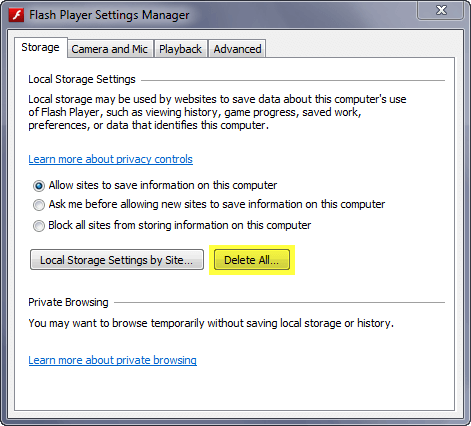Select Allow sites to save information radio button
Image resolution: width=471 pixels, height=426 pixels.
click(39, 186)
